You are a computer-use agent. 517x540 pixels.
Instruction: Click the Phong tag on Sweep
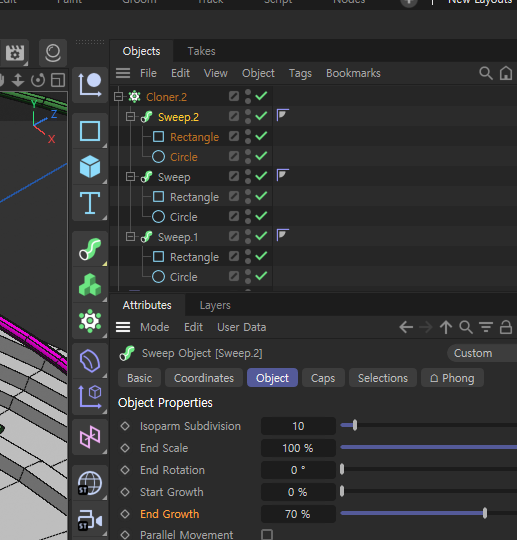(282, 175)
